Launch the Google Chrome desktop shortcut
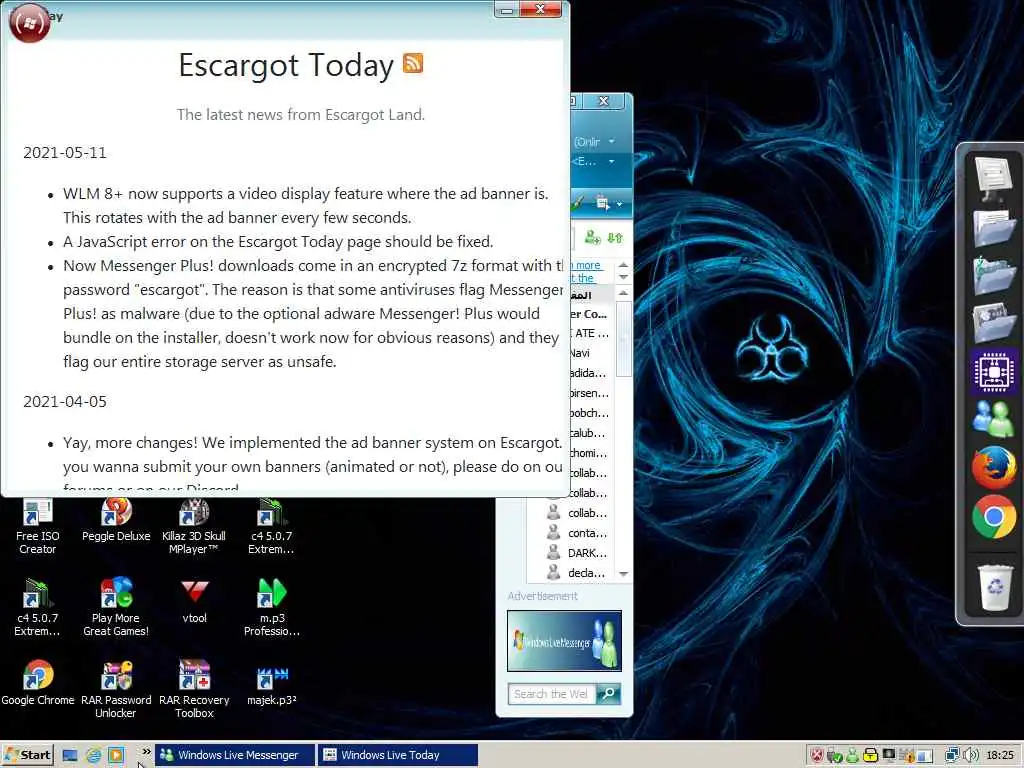Screen dimensions: 1024x768 [37, 683]
